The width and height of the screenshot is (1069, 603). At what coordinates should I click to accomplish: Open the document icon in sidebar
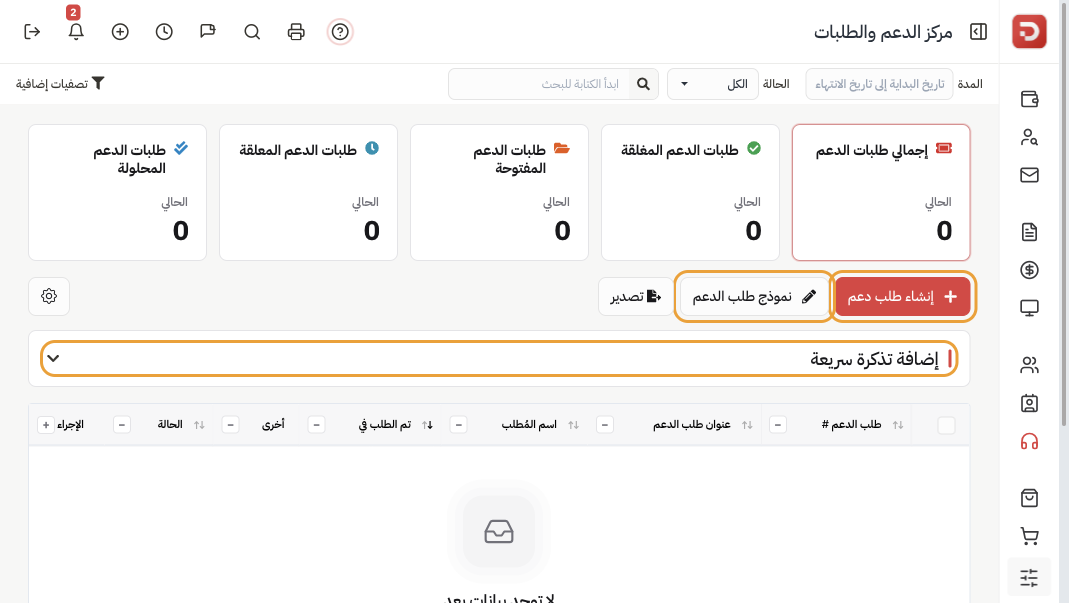point(1029,232)
